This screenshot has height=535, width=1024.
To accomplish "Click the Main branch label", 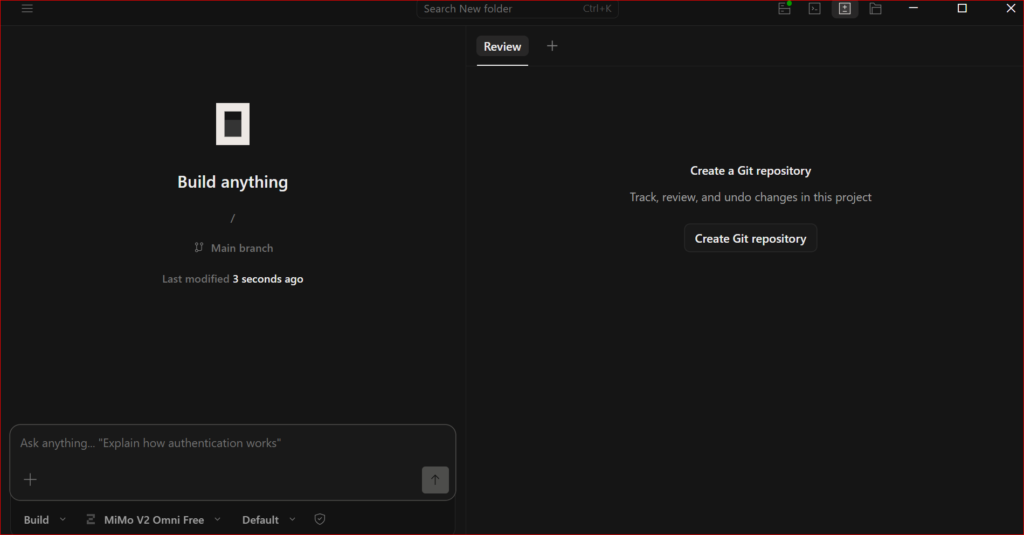I will point(241,248).
